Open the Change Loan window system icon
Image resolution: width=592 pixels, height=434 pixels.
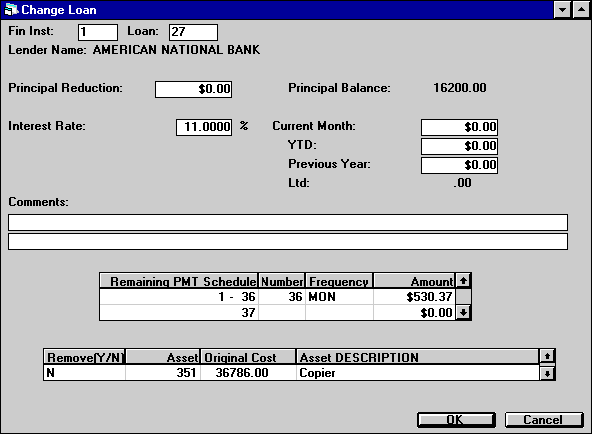tap(11, 10)
